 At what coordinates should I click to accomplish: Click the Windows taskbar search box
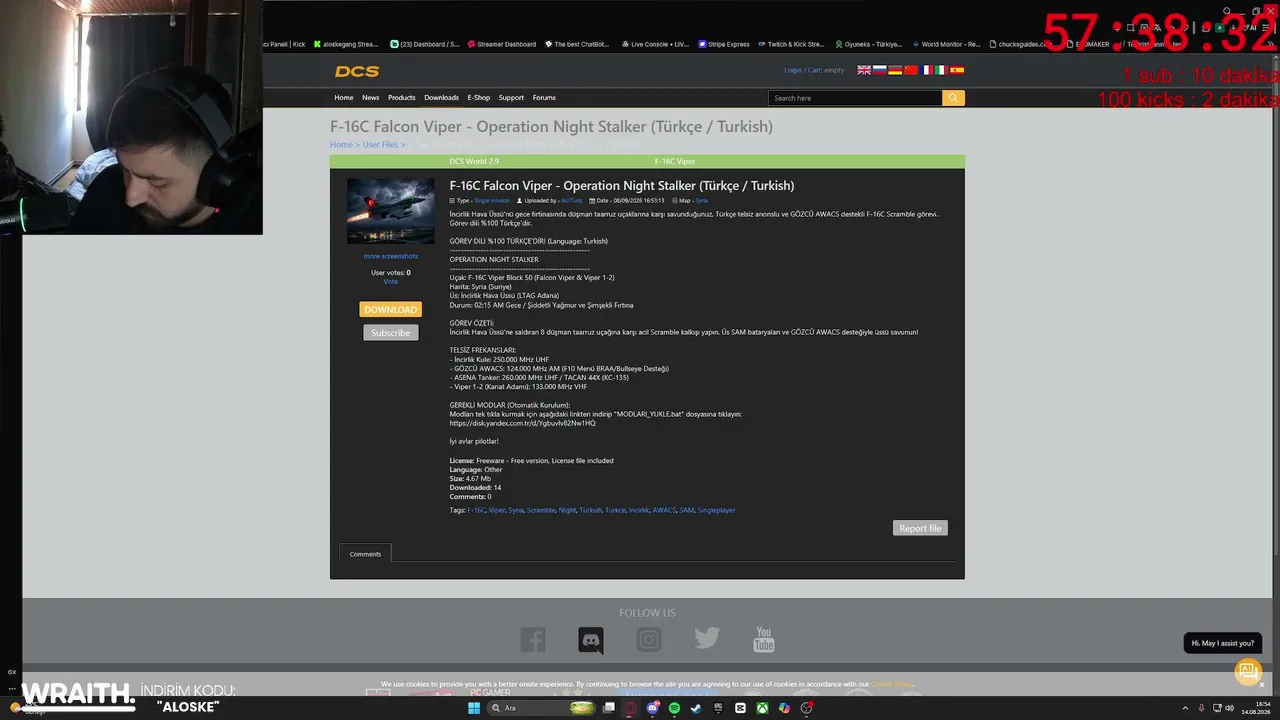pos(541,708)
